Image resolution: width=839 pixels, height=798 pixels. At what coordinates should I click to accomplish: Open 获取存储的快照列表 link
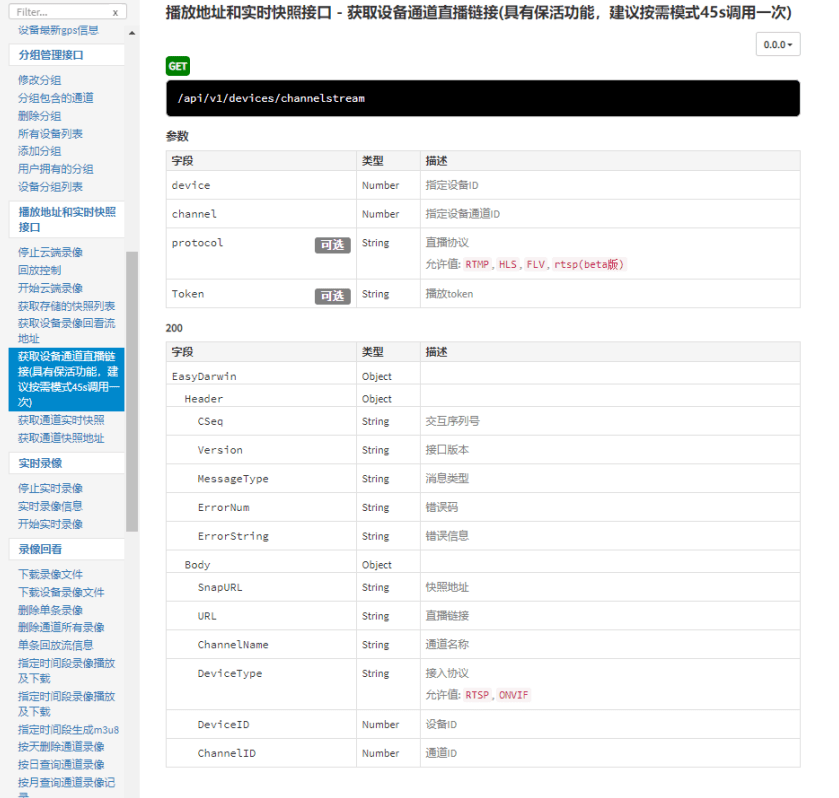click(x=66, y=306)
